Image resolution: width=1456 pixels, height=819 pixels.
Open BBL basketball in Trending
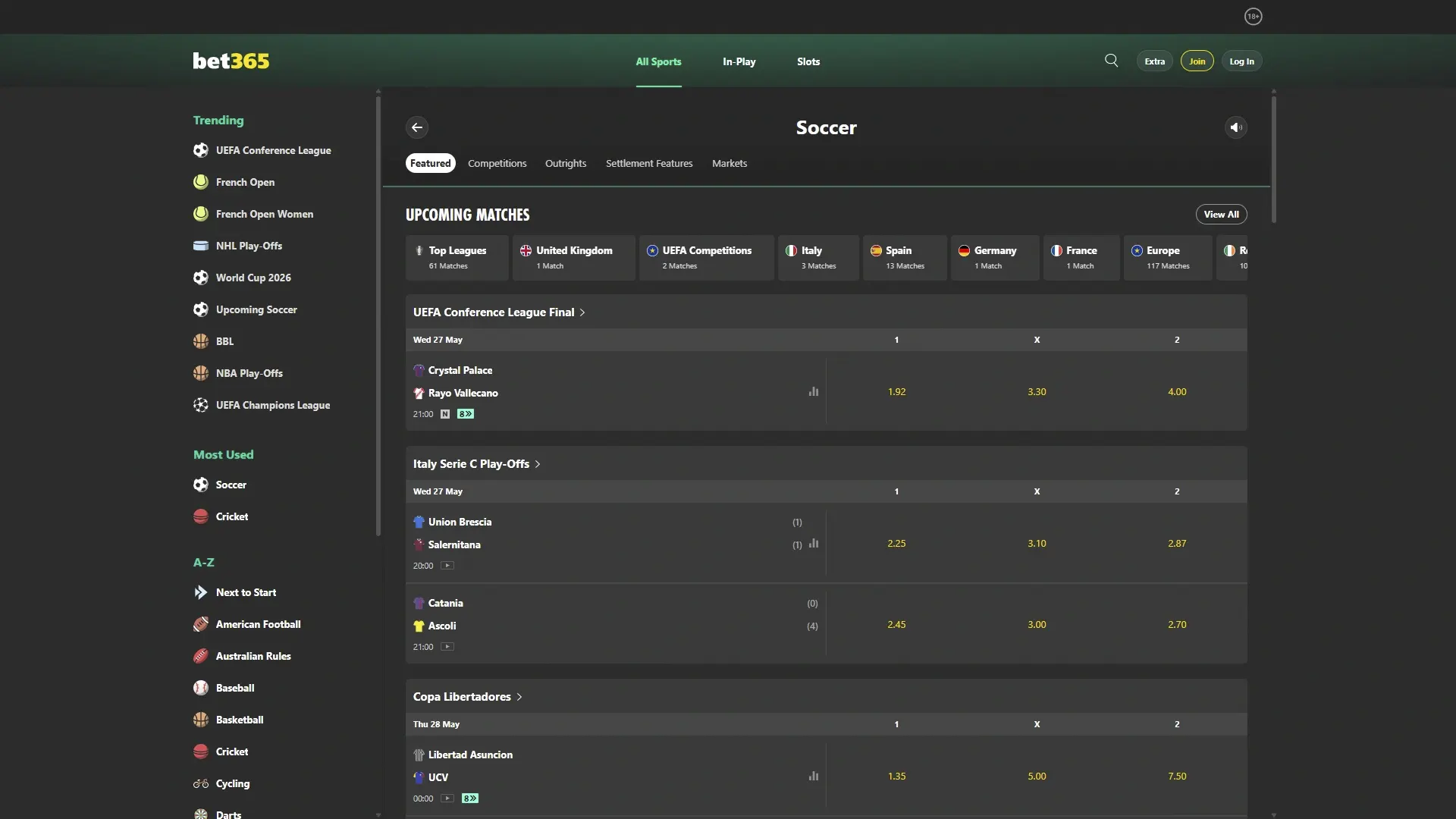[214, 341]
